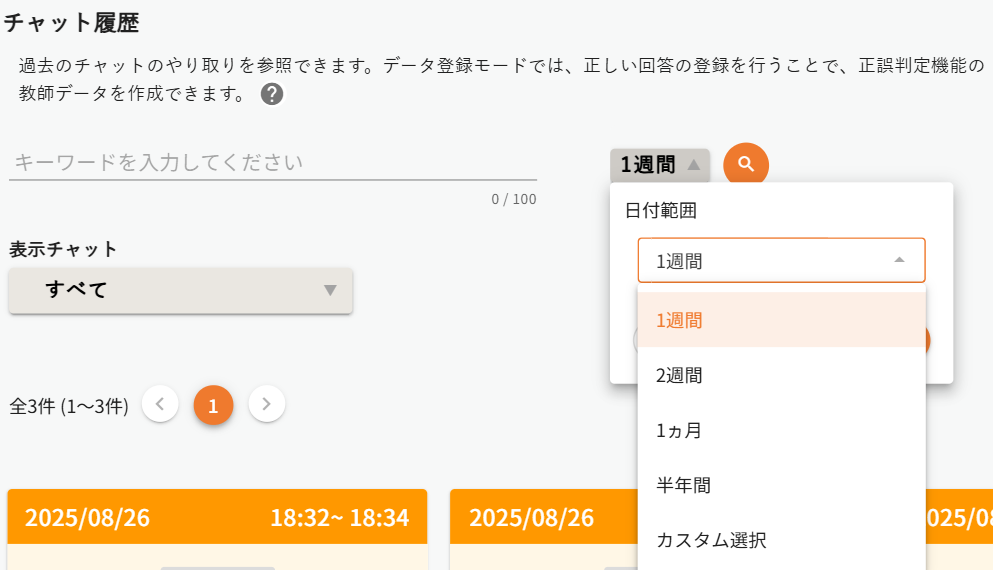Click the orange search magnifier button
Screen dimensions: 993x570
[746, 164]
